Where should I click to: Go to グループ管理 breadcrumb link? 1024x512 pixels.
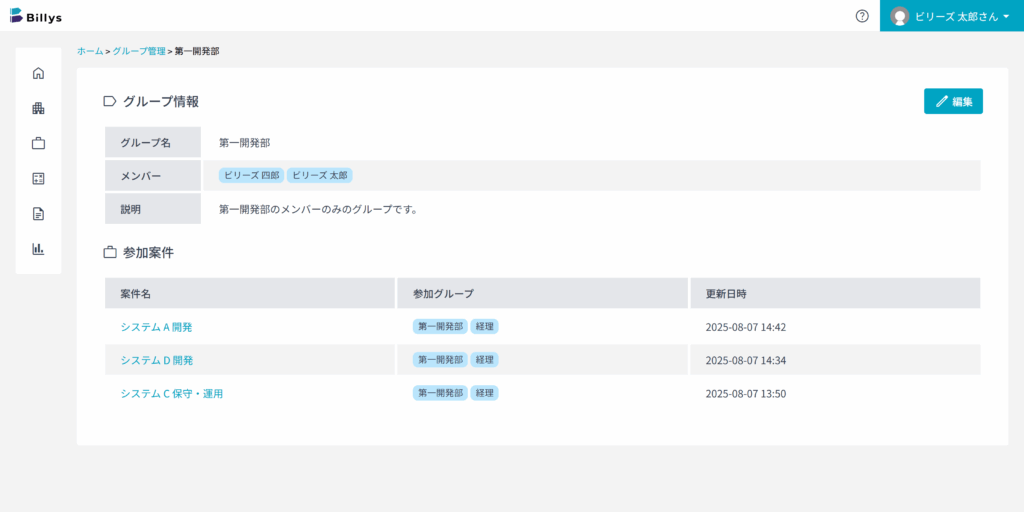(139, 51)
